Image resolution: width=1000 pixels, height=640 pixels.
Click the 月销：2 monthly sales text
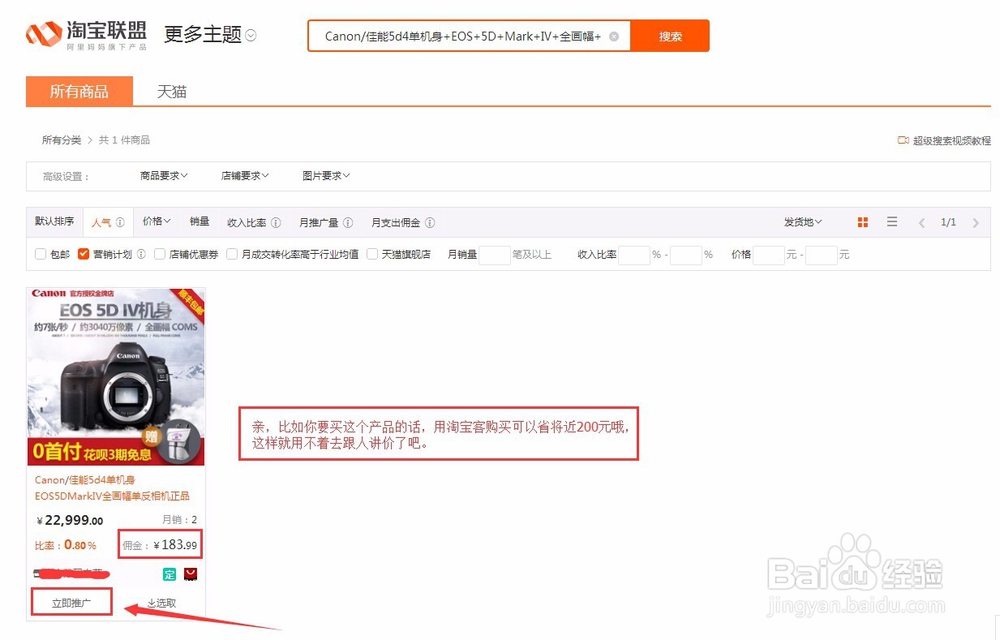coord(179,520)
